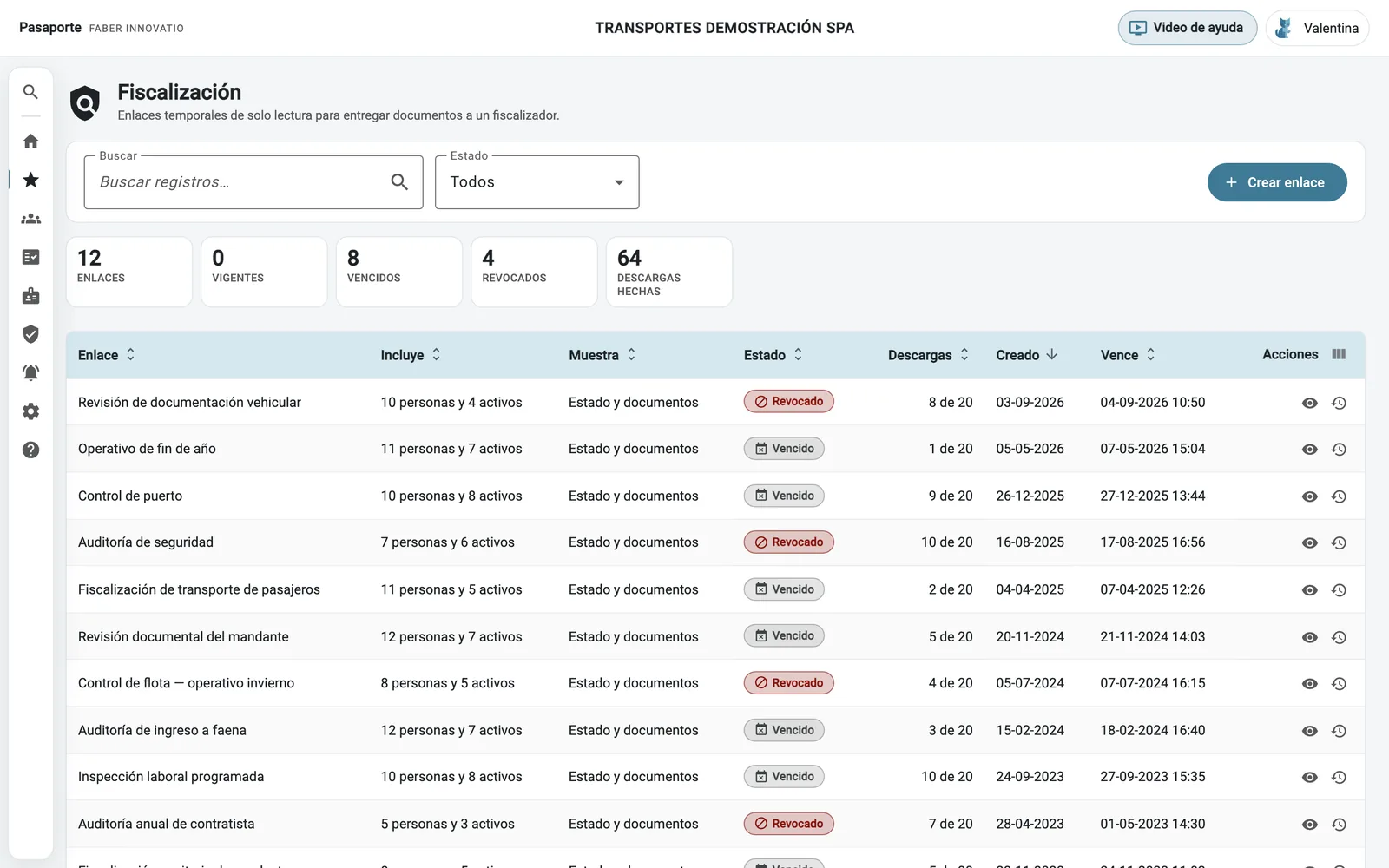Open history for Operativo de fin de año

tap(1339, 449)
